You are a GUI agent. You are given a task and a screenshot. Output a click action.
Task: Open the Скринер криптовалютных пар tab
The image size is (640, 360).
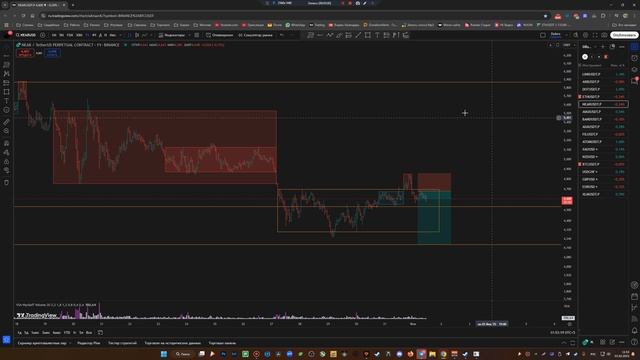pyautogui.click(x=42, y=343)
